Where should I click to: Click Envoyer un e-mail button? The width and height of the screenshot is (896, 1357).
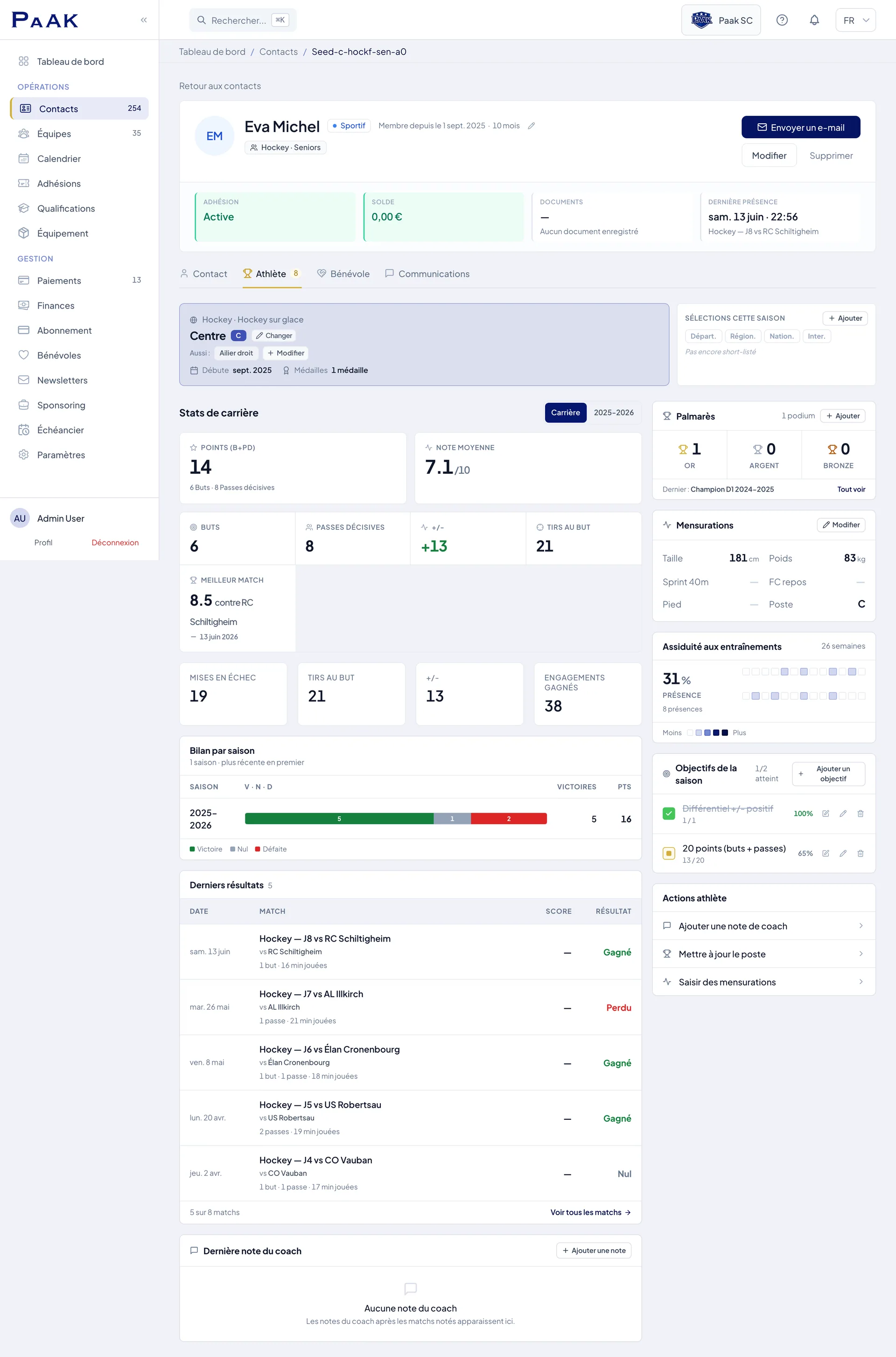801,127
